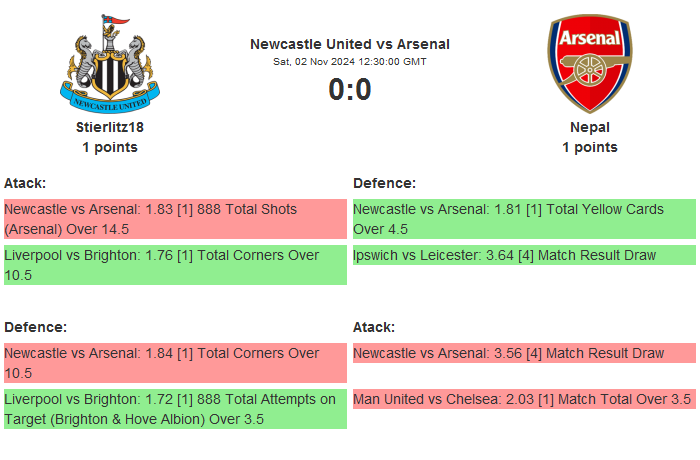700x460 pixels.
Task: Select the Brighton Attempts on Target Over 3.5 bet
Action: (x=175, y=409)
